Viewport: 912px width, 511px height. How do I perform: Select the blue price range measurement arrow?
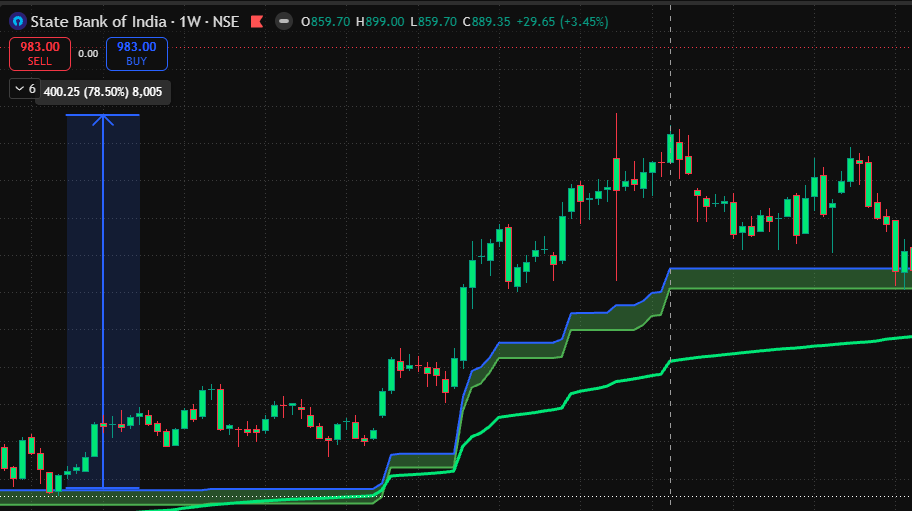pos(103,301)
